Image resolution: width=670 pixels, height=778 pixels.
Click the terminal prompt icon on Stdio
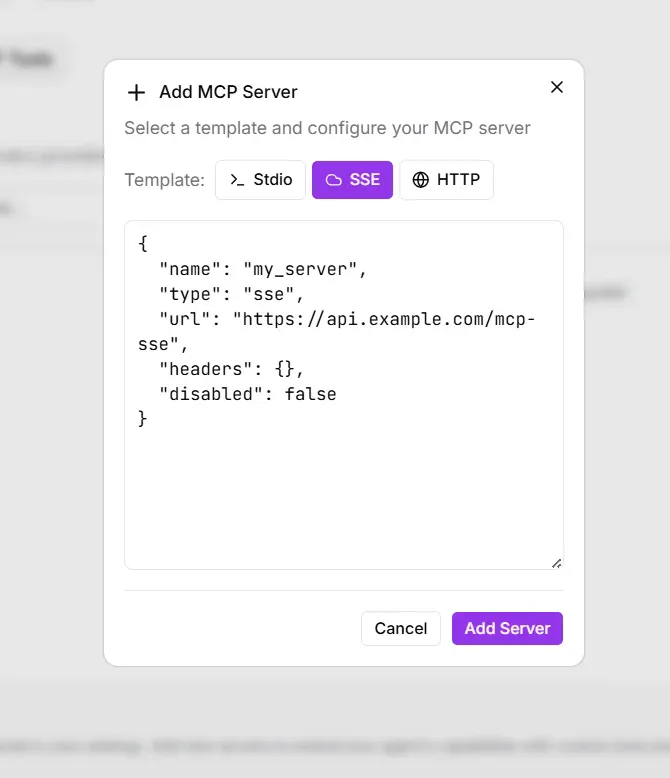[237, 180]
